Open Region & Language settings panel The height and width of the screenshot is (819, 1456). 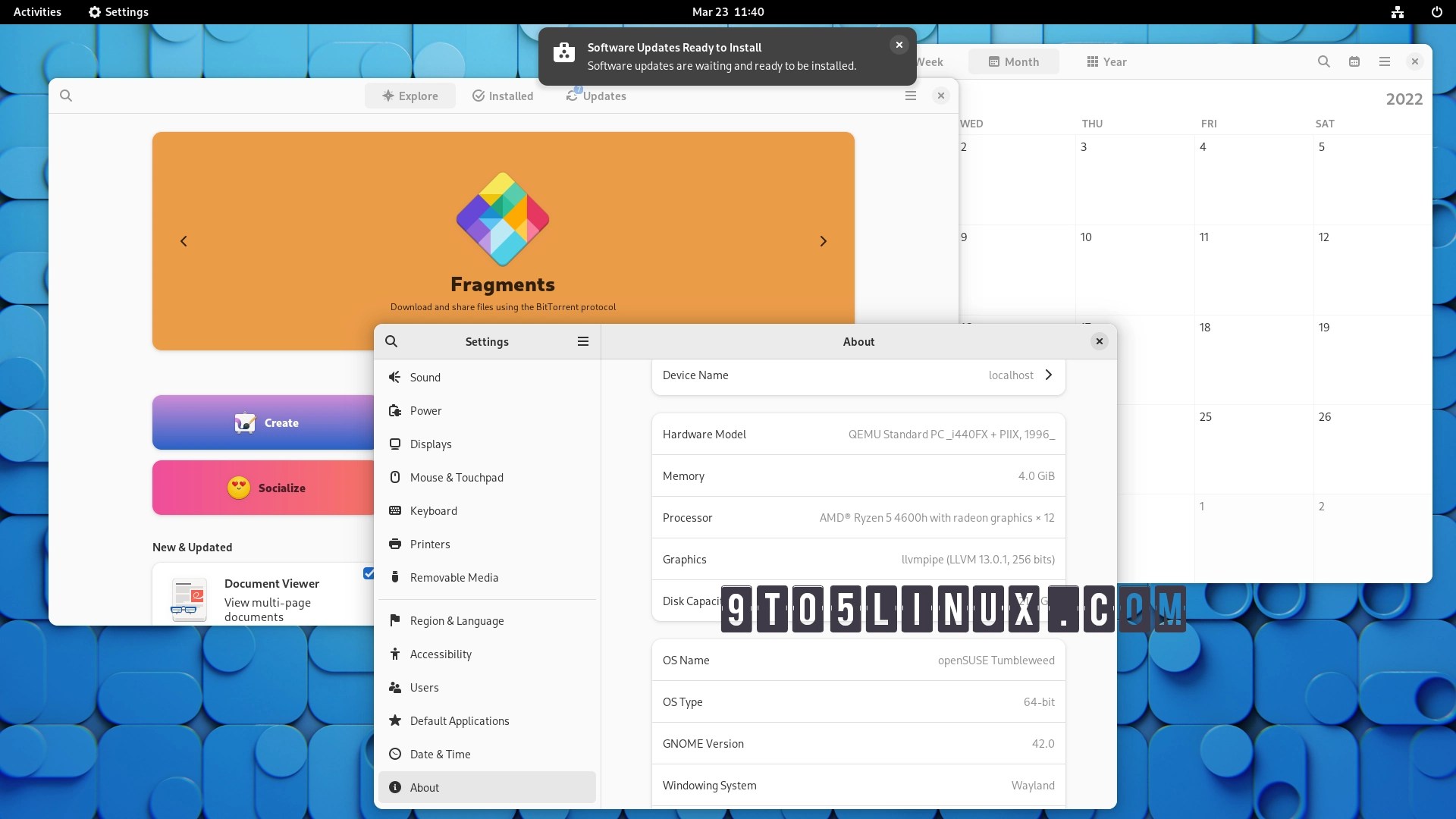pyautogui.click(x=457, y=620)
